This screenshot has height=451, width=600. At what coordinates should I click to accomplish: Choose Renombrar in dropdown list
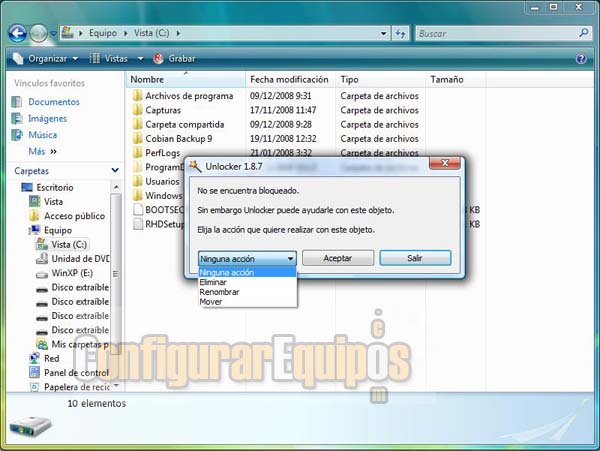coord(247,292)
